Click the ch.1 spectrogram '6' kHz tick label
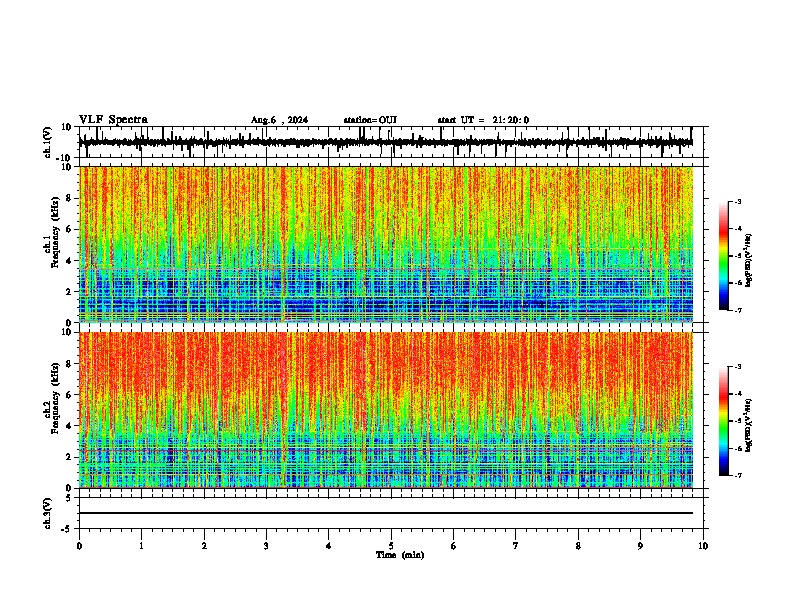 pos(70,229)
